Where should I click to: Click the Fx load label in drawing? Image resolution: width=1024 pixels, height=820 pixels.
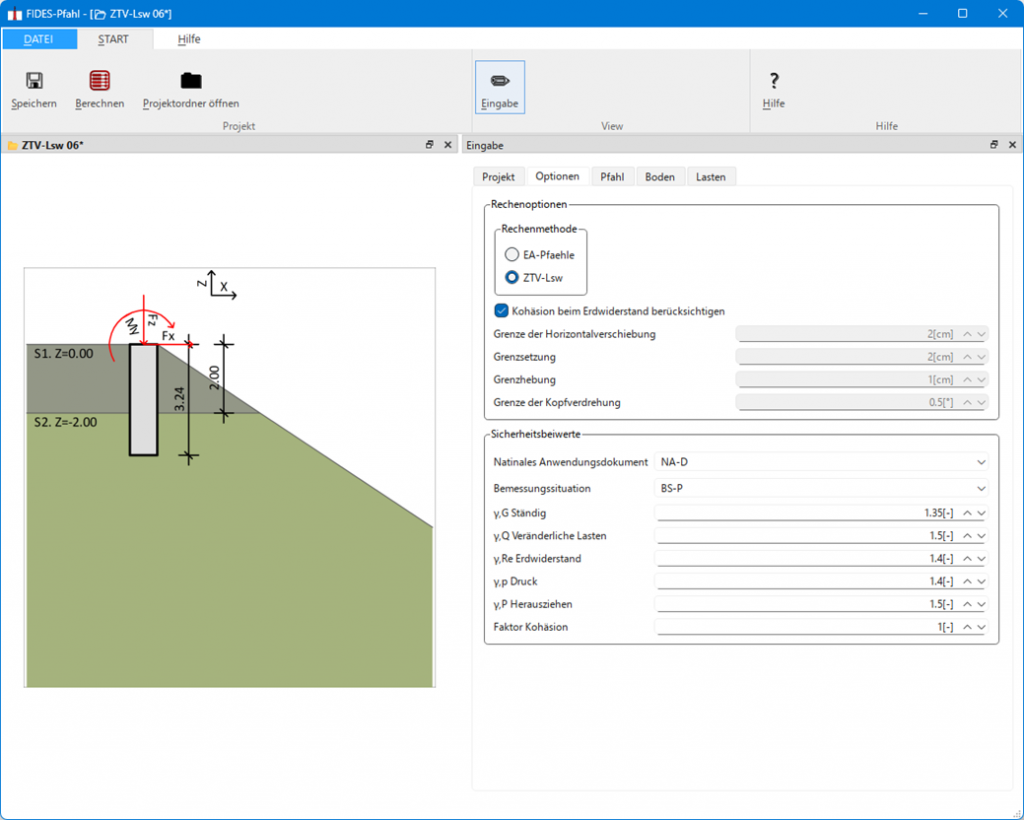(x=168, y=336)
